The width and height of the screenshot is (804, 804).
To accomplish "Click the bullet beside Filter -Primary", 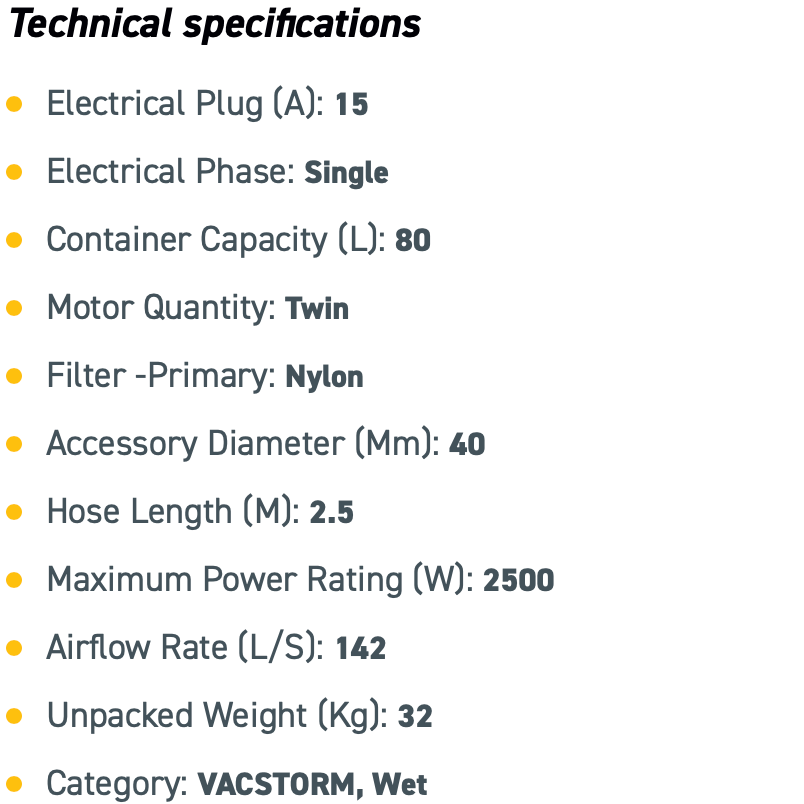I will tap(14, 376).
